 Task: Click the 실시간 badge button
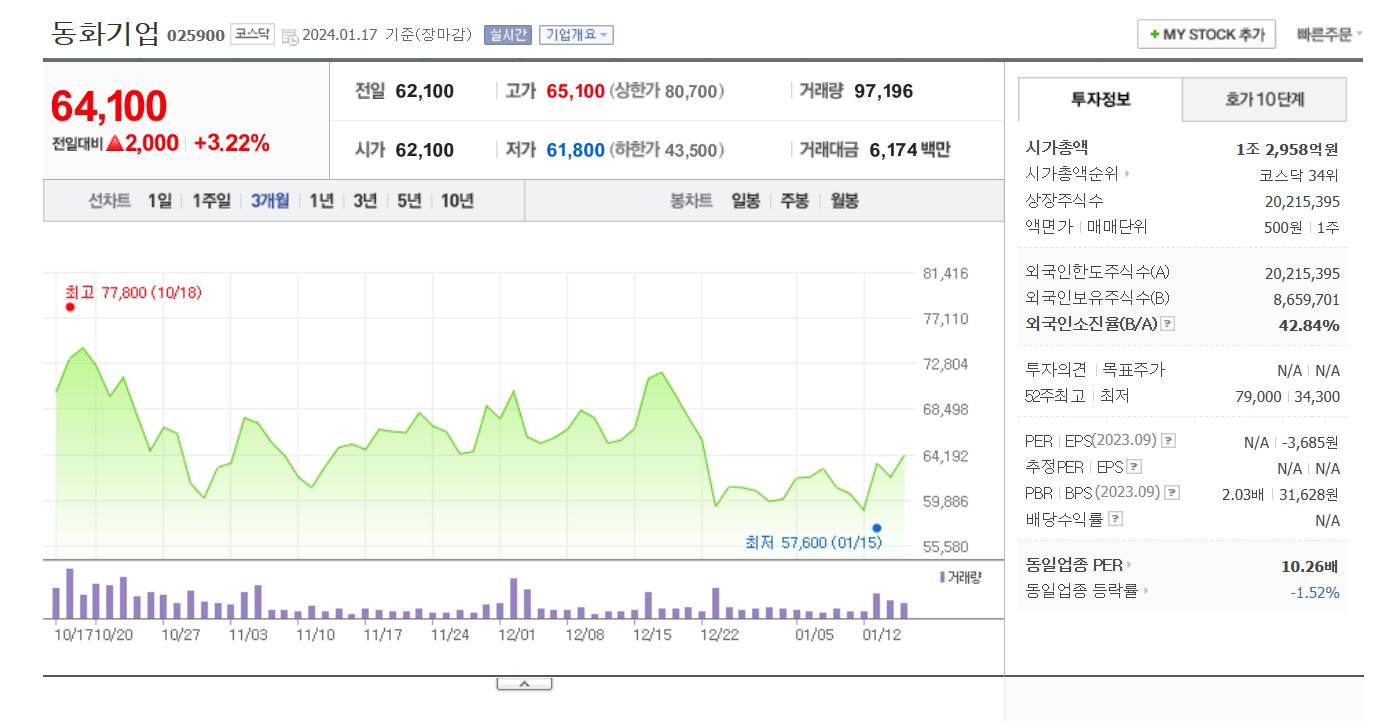coord(507,35)
